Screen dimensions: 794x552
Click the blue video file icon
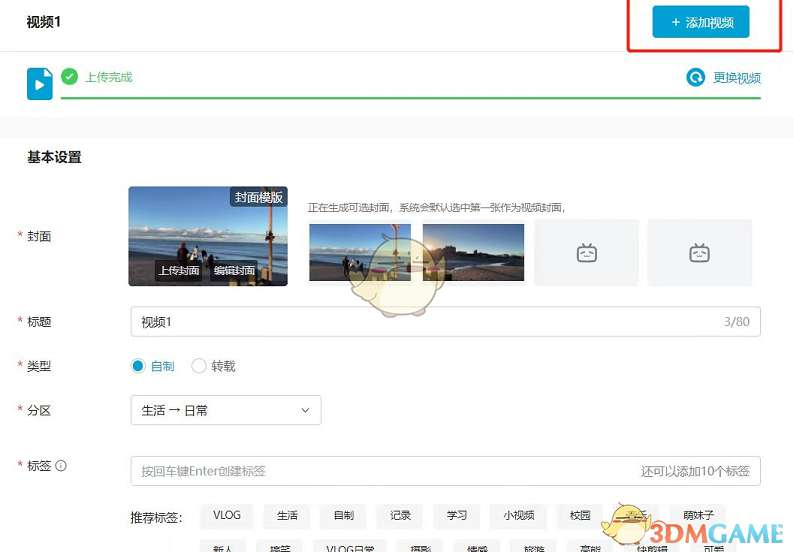[39, 84]
